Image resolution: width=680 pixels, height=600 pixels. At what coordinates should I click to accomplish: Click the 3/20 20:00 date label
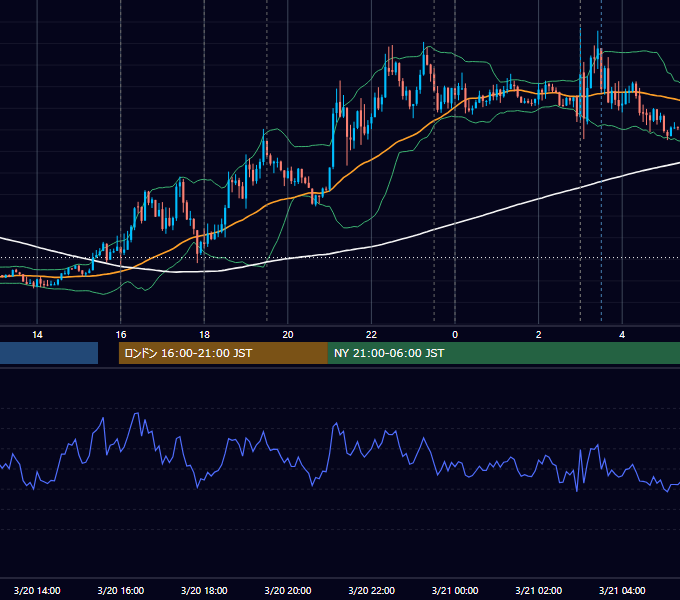tap(288, 590)
